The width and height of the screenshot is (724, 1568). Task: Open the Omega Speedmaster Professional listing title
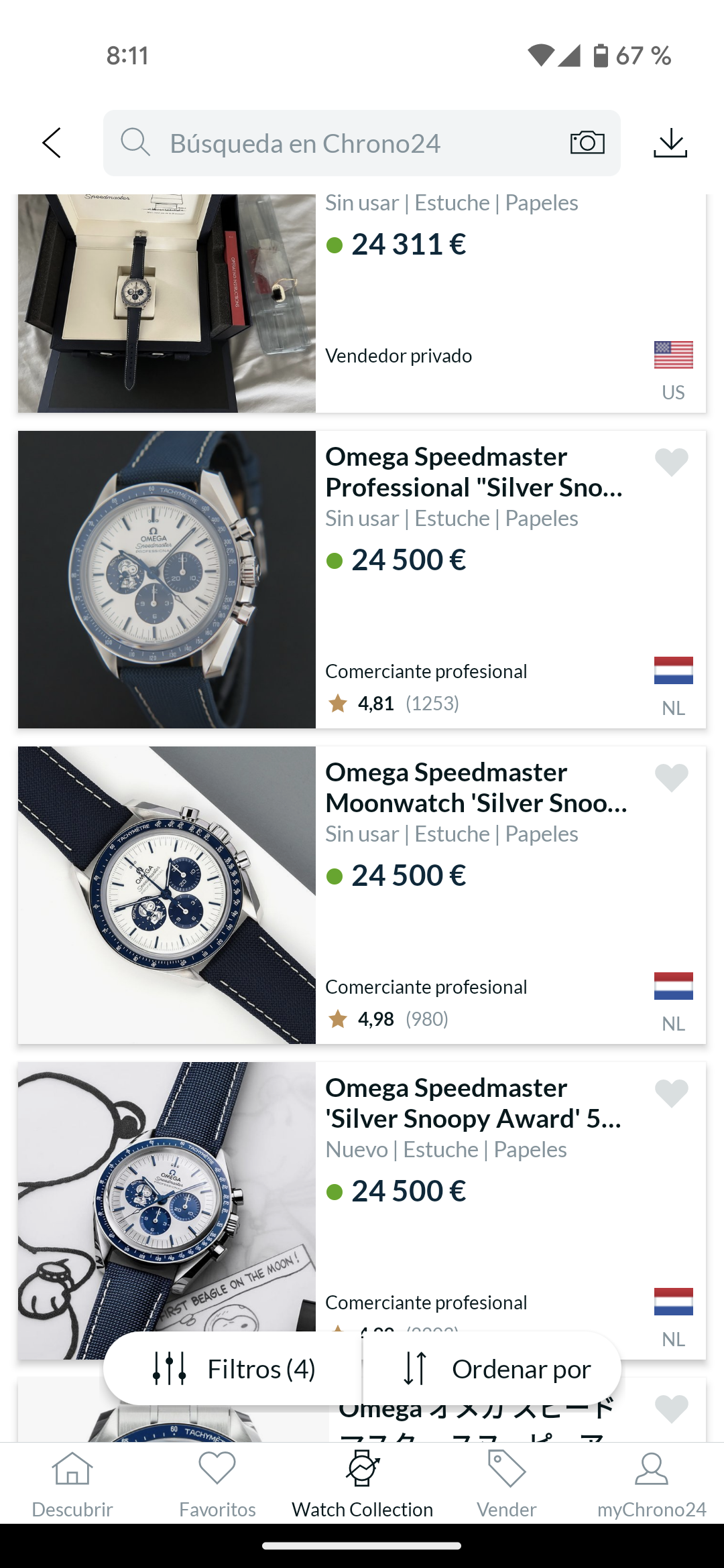tap(475, 472)
